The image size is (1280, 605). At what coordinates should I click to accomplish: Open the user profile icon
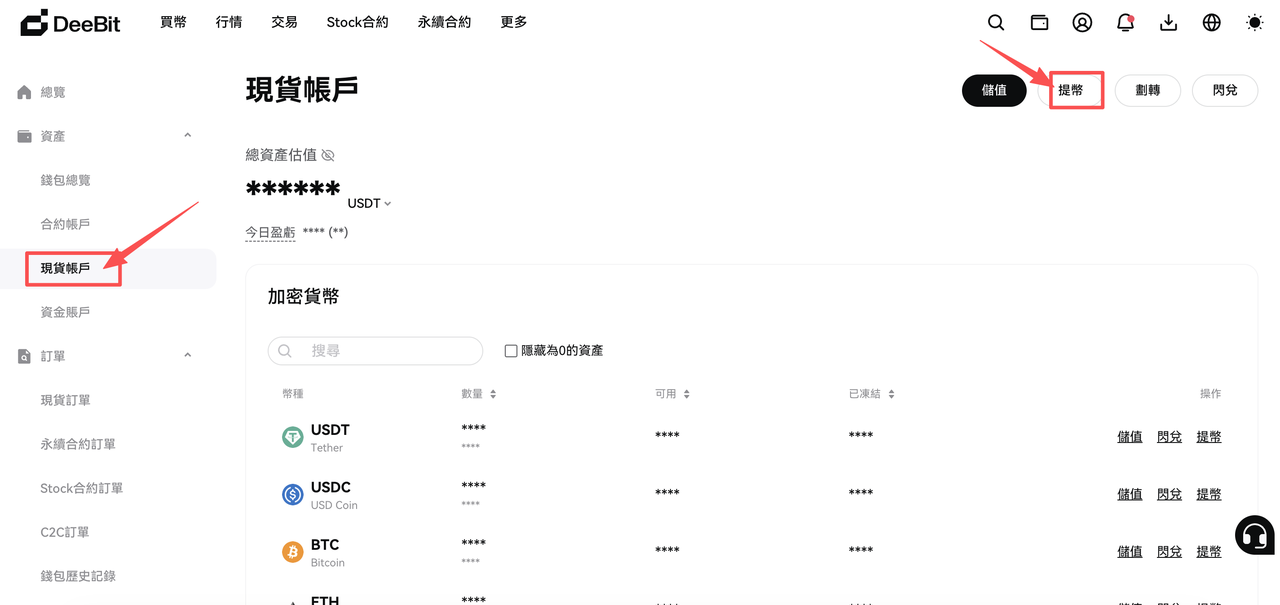pyautogui.click(x=1082, y=22)
